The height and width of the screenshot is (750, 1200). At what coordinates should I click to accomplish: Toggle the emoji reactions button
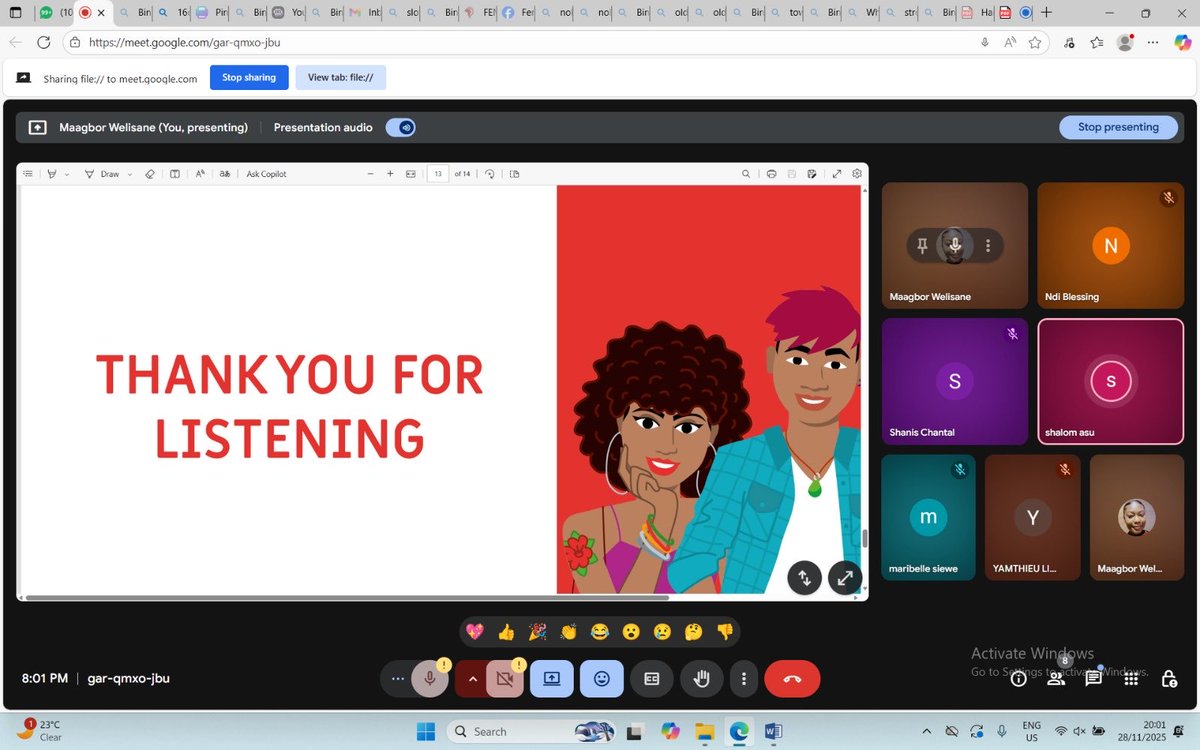tap(602, 679)
